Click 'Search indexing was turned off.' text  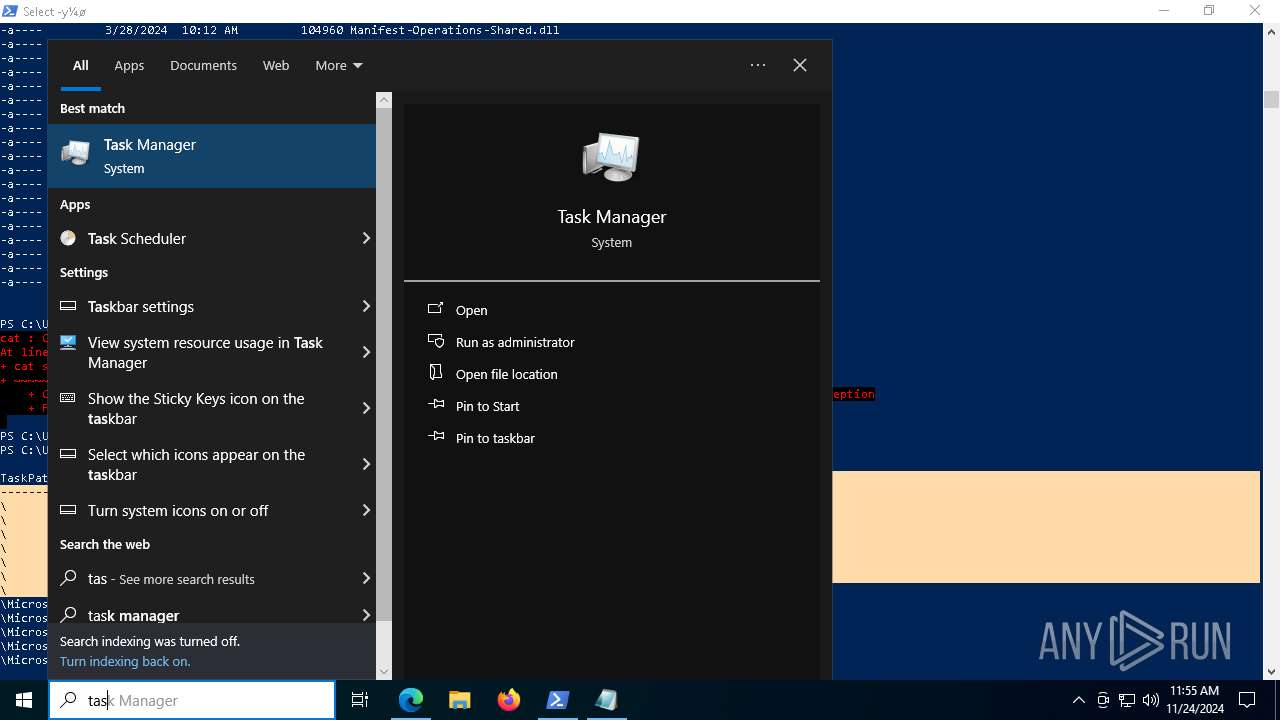pyautogui.click(x=150, y=641)
